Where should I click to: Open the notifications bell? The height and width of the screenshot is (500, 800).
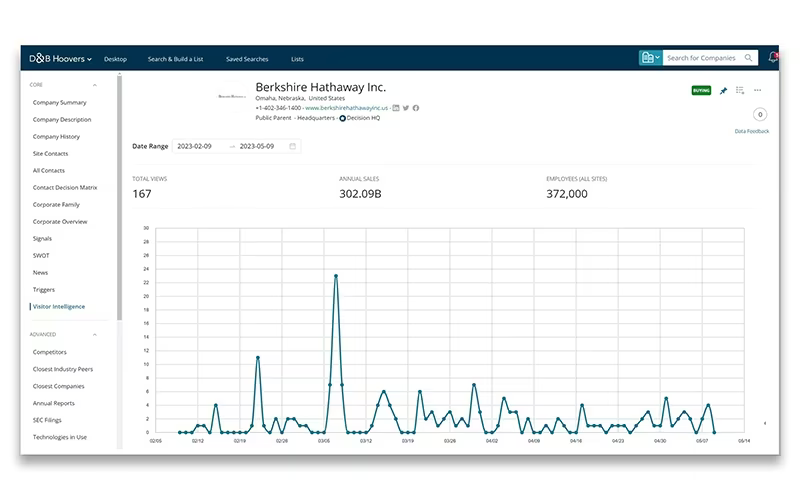(773, 58)
